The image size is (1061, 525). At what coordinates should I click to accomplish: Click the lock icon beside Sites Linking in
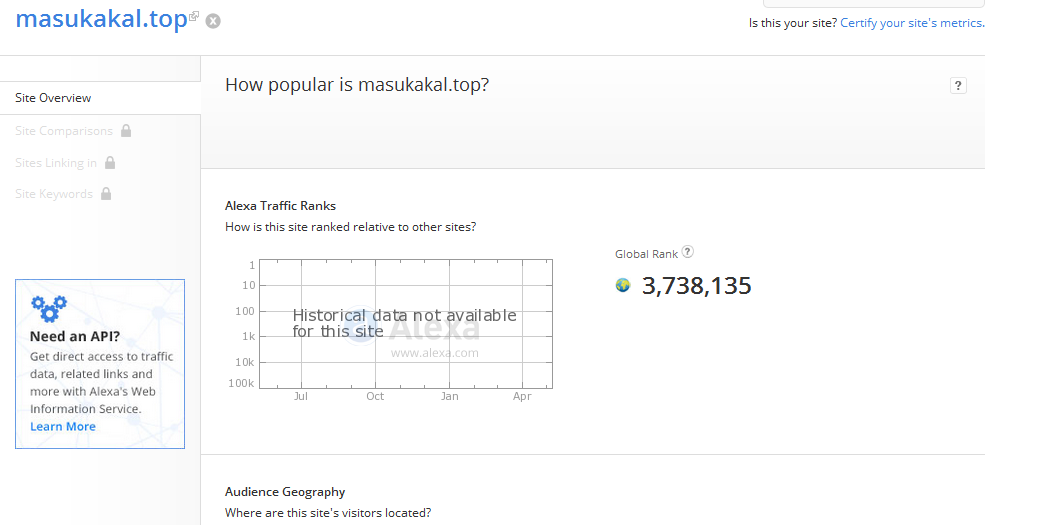(x=110, y=162)
